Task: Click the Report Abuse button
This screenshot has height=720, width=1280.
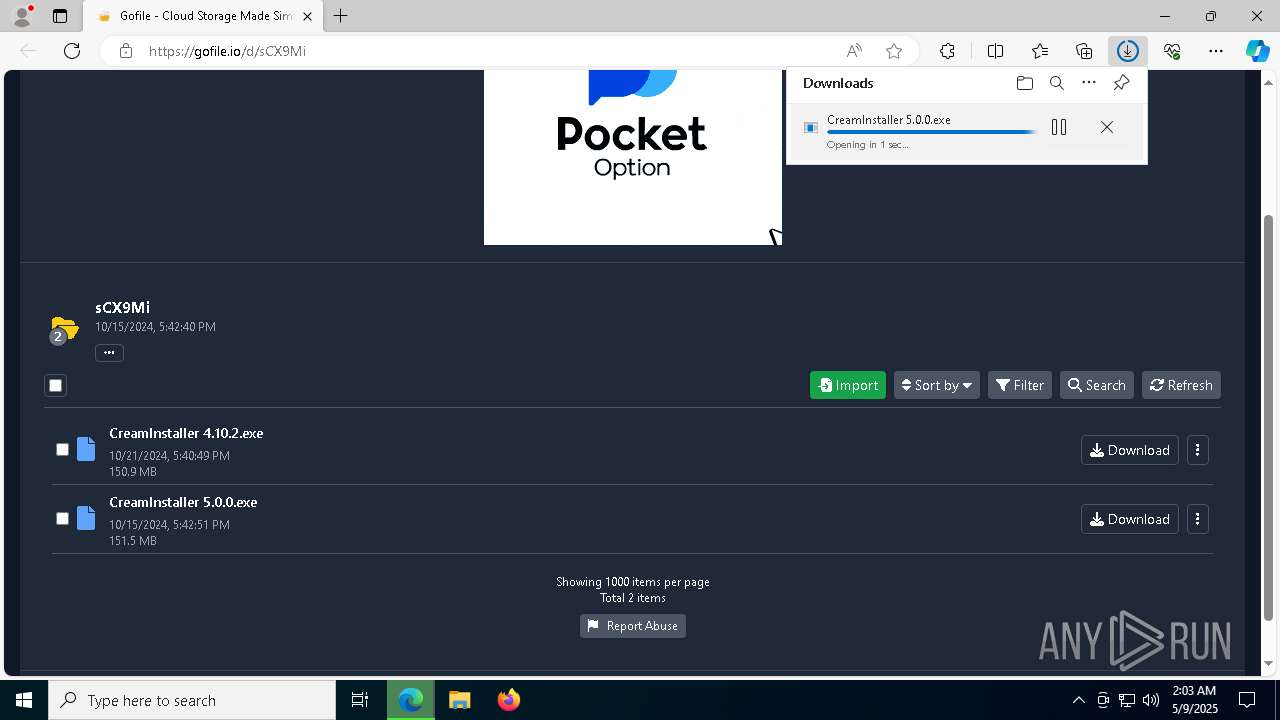Action: pos(633,626)
